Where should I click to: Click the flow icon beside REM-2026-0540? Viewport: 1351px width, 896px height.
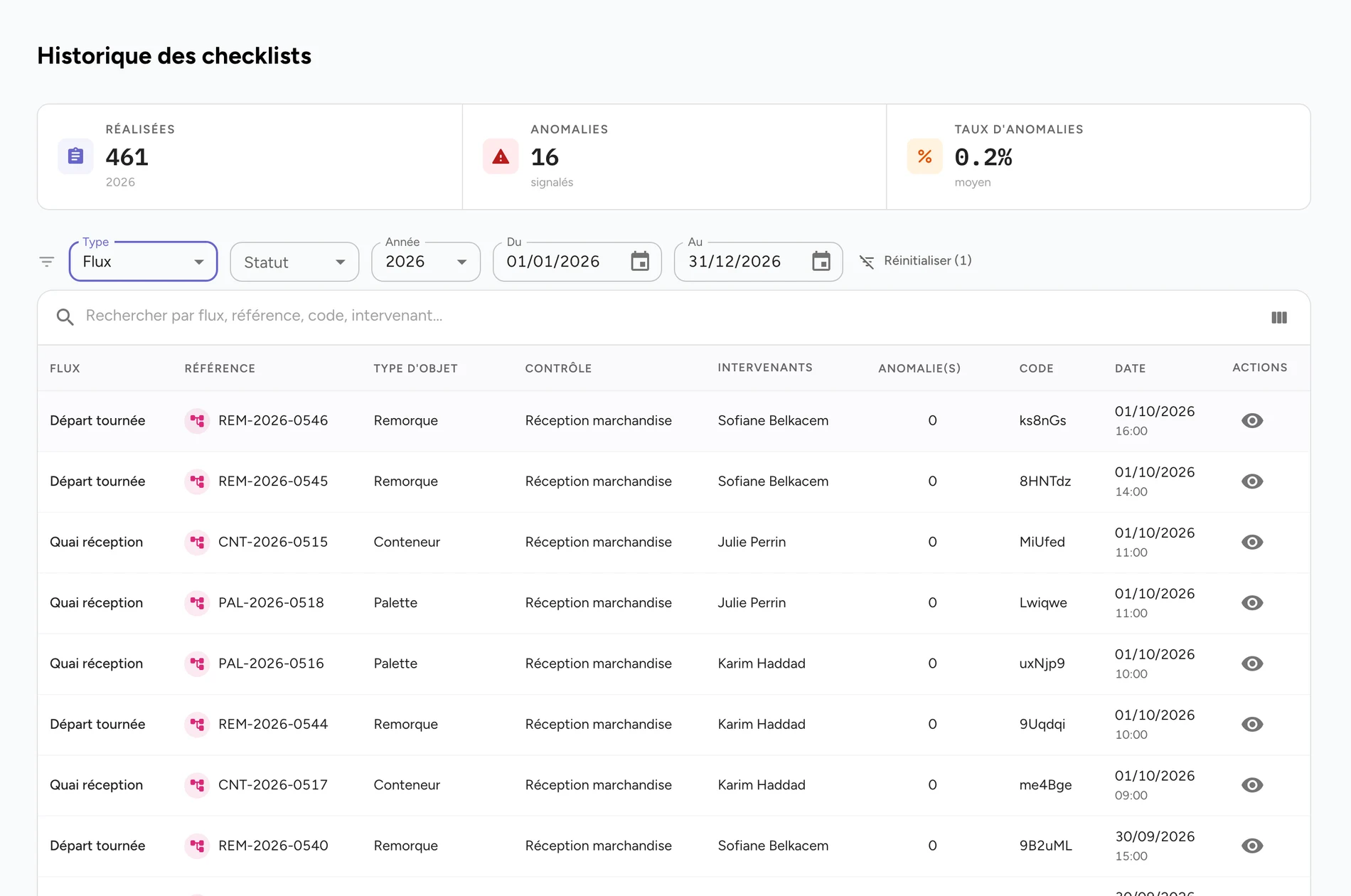pyautogui.click(x=197, y=846)
